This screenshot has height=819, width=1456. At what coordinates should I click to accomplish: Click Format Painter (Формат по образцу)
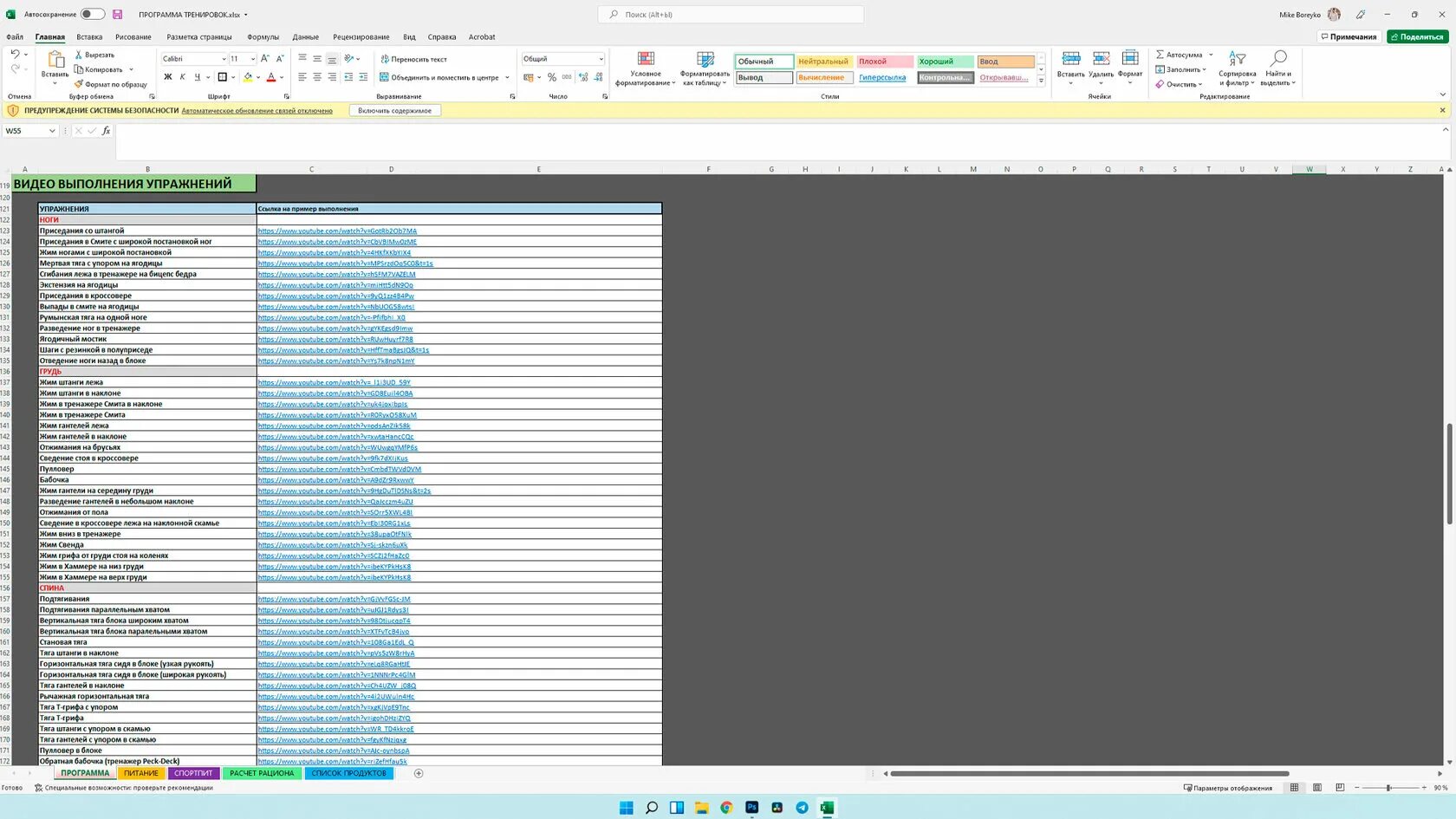[x=111, y=84]
